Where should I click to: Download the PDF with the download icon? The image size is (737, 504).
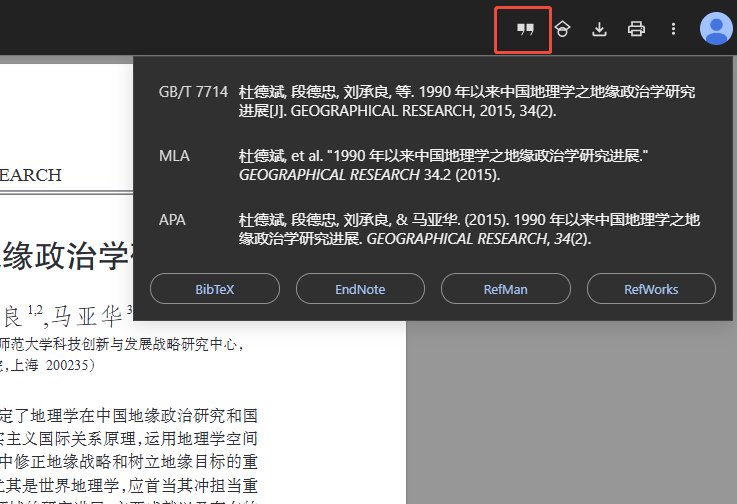click(x=599, y=30)
